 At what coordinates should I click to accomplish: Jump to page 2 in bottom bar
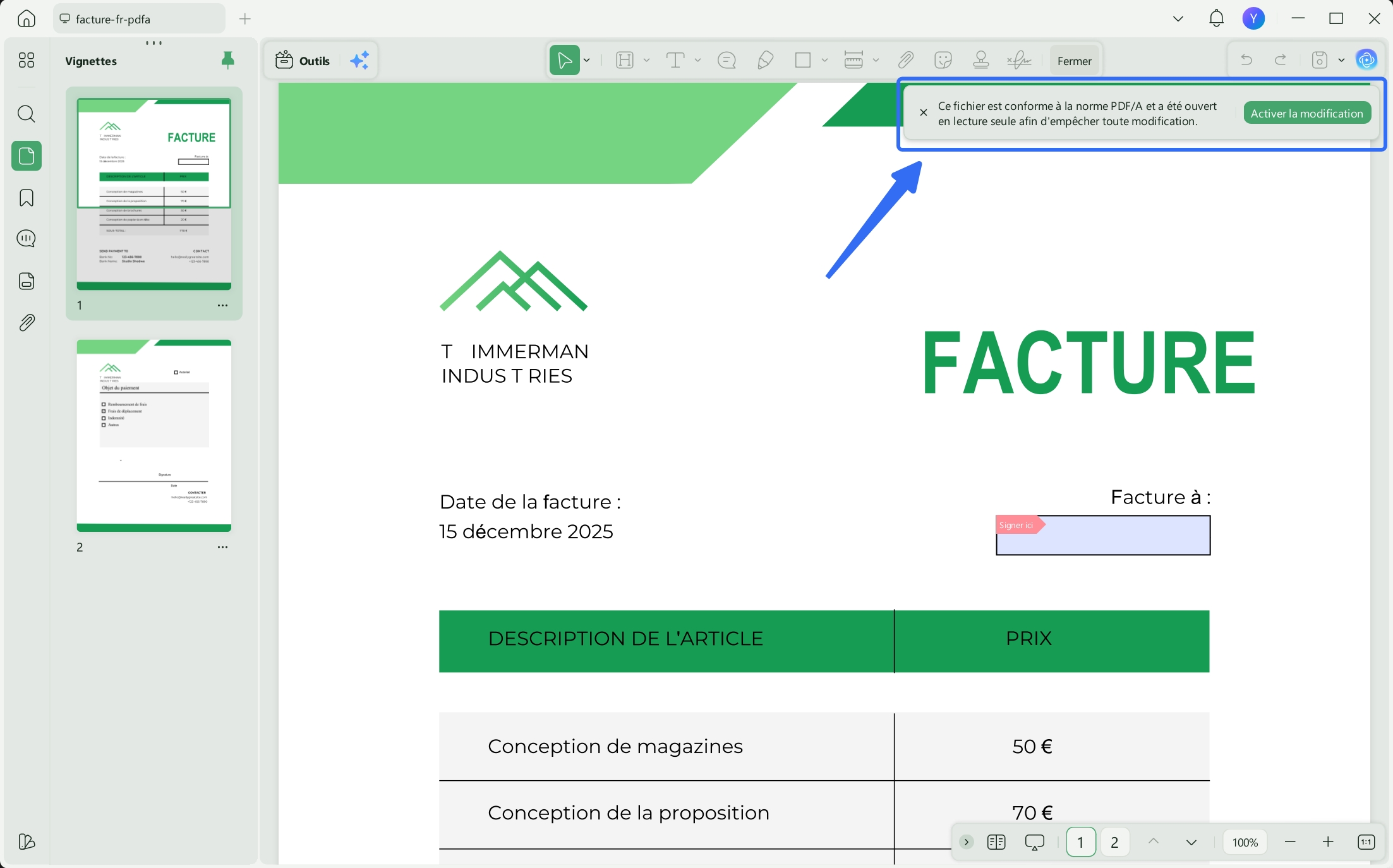tap(1114, 841)
